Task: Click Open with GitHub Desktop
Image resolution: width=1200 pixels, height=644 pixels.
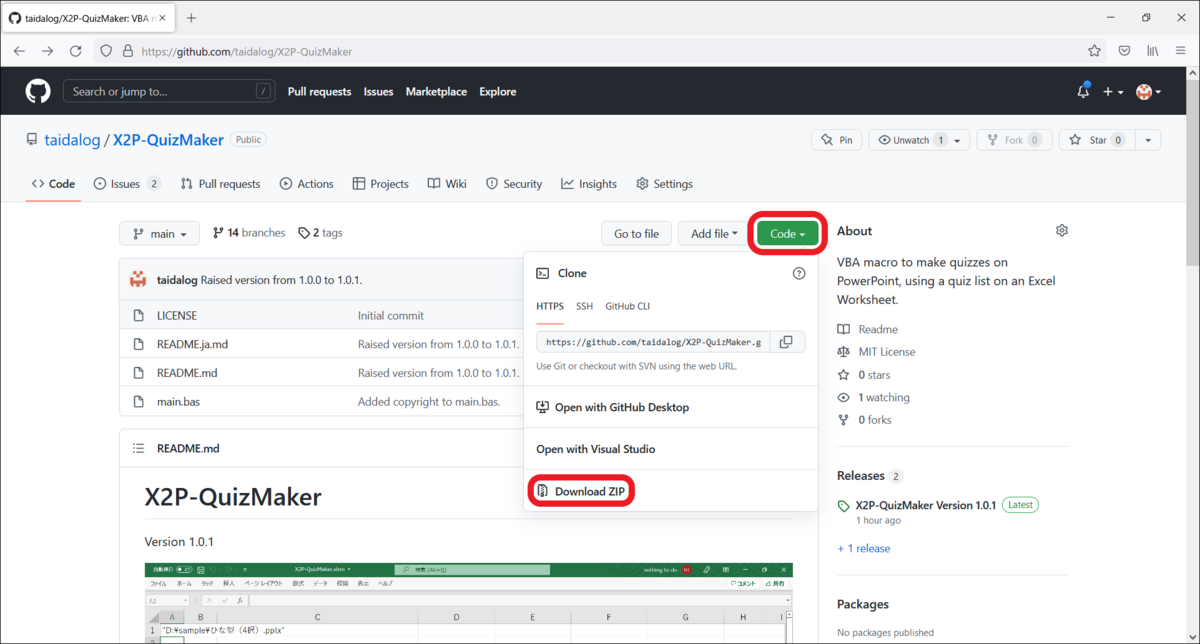Action: pos(612,407)
